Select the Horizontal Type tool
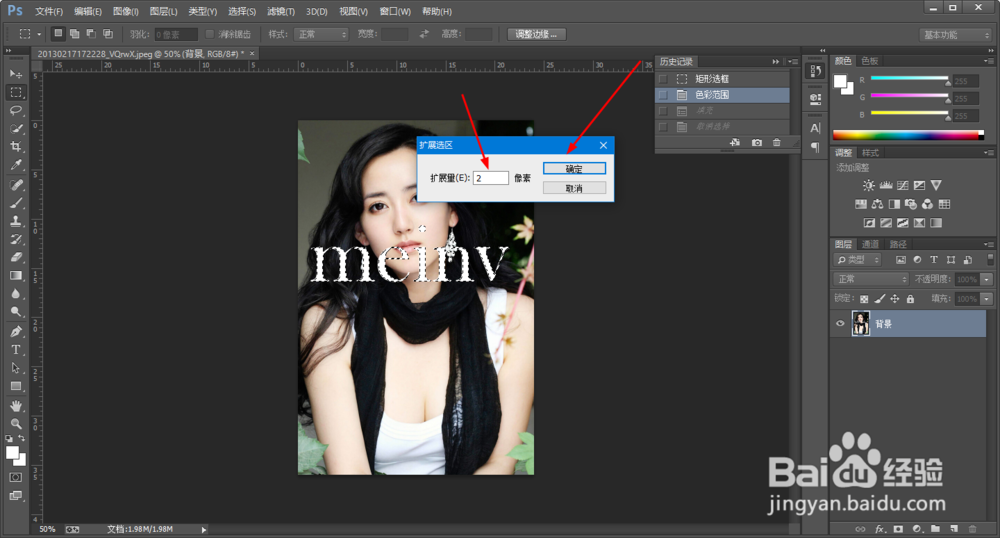Screen dimensions: 1000x538 tap(16, 349)
